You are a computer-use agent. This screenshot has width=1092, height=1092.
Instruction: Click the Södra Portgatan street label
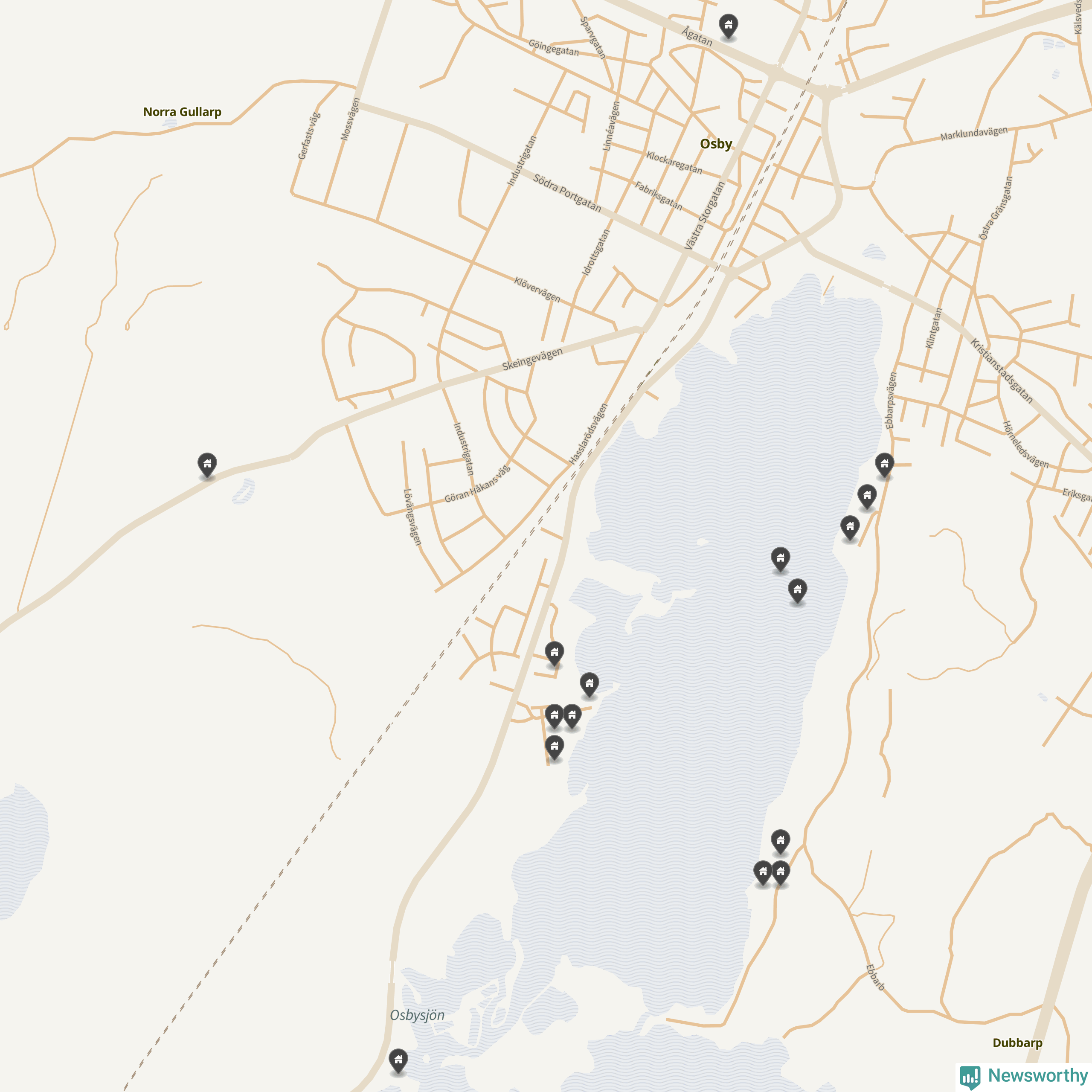567,193
